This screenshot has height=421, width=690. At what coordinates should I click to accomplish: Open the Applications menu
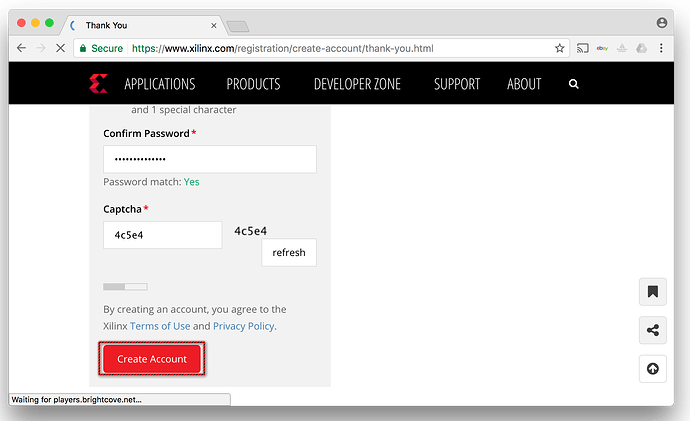pyautogui.click(x=160, y=84)
